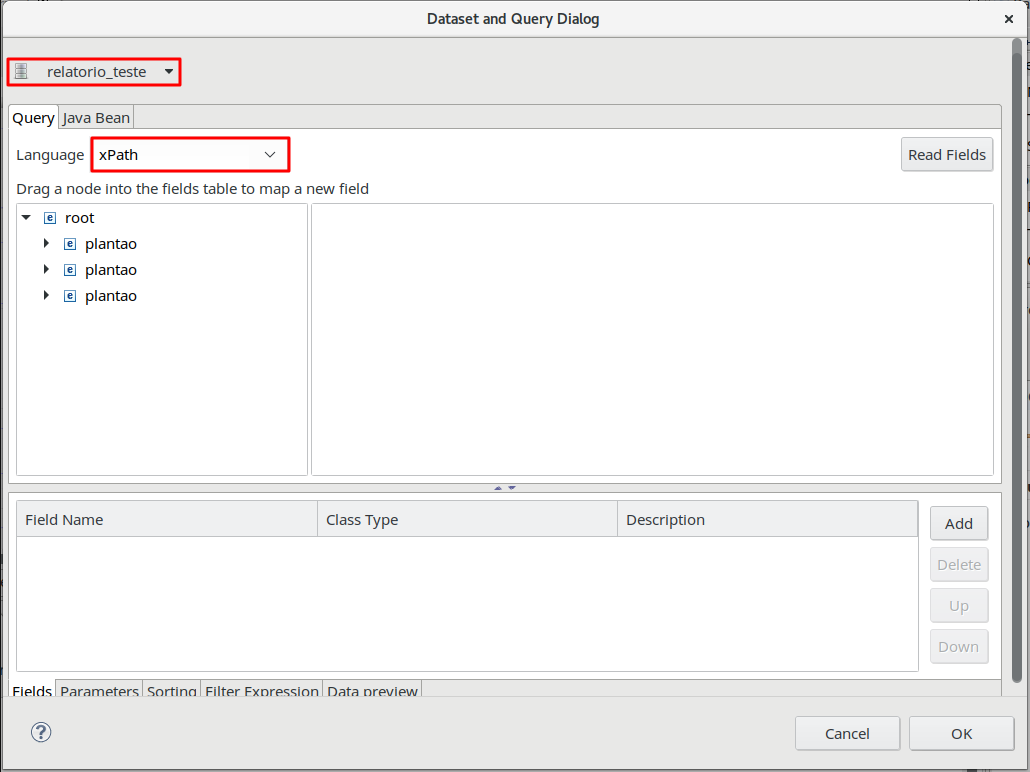Image resolution: width=1030 pixels, height=772 pixels.
Task: Confirm the dialog with OK
Action: tap(961, 733)
